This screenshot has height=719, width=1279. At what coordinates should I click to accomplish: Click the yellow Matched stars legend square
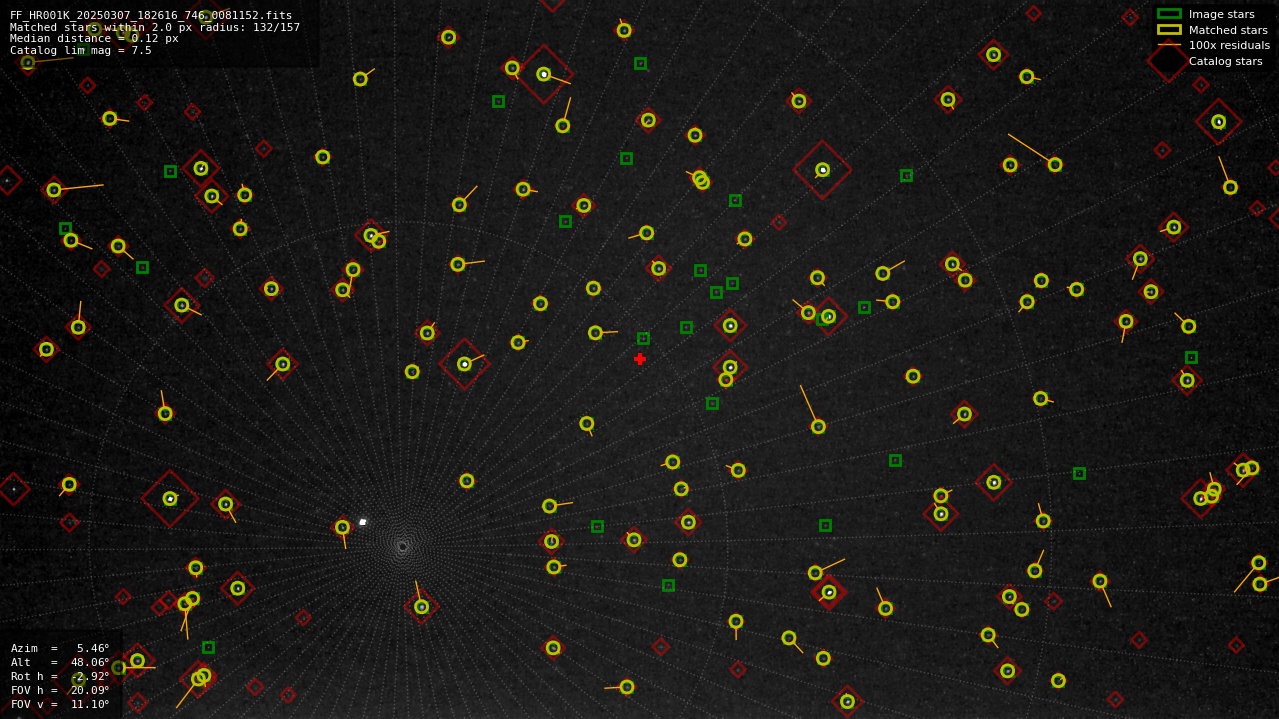click(1169, 30)
